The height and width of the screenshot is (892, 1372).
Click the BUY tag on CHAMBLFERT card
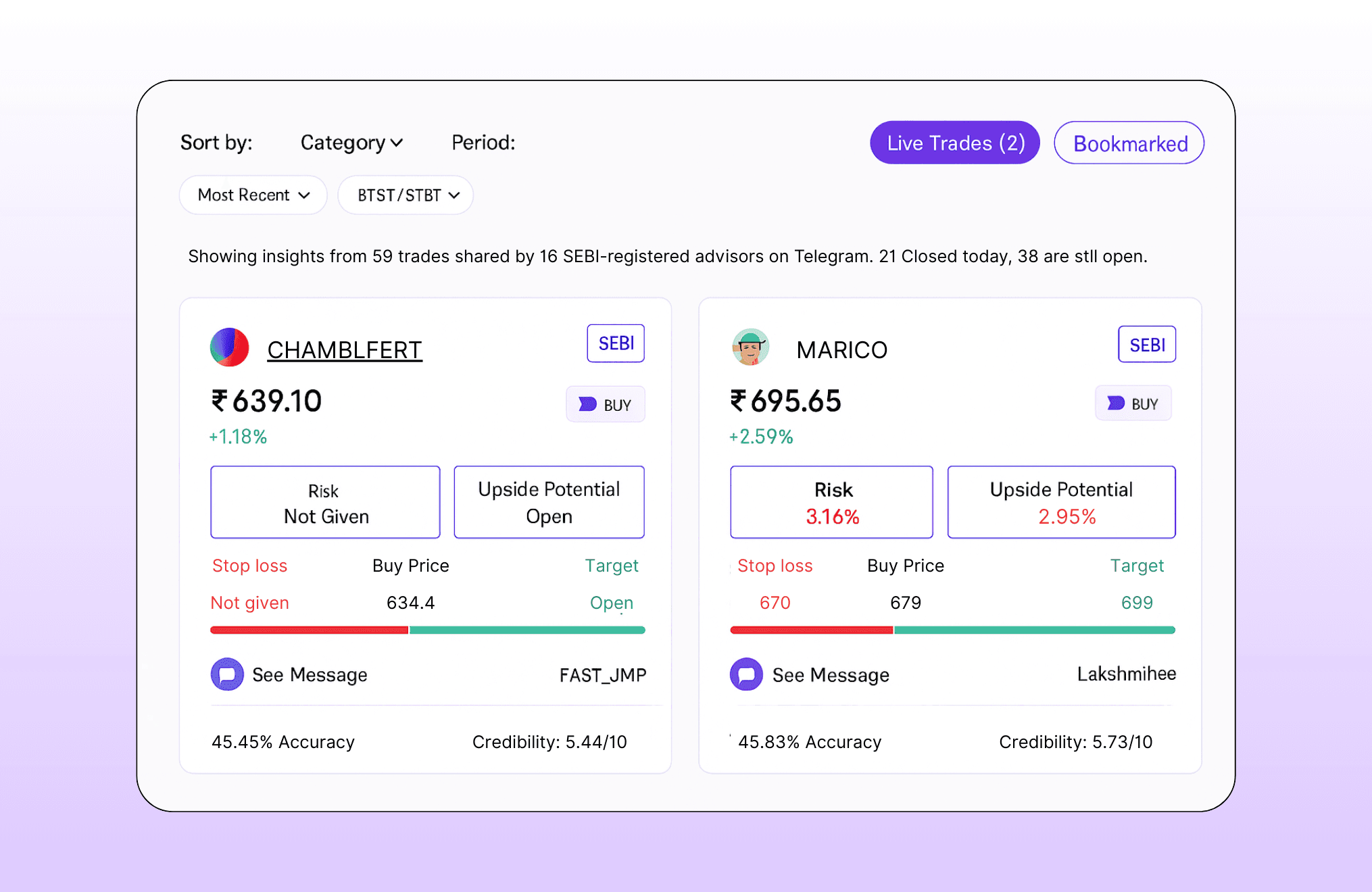coord(606,404)
